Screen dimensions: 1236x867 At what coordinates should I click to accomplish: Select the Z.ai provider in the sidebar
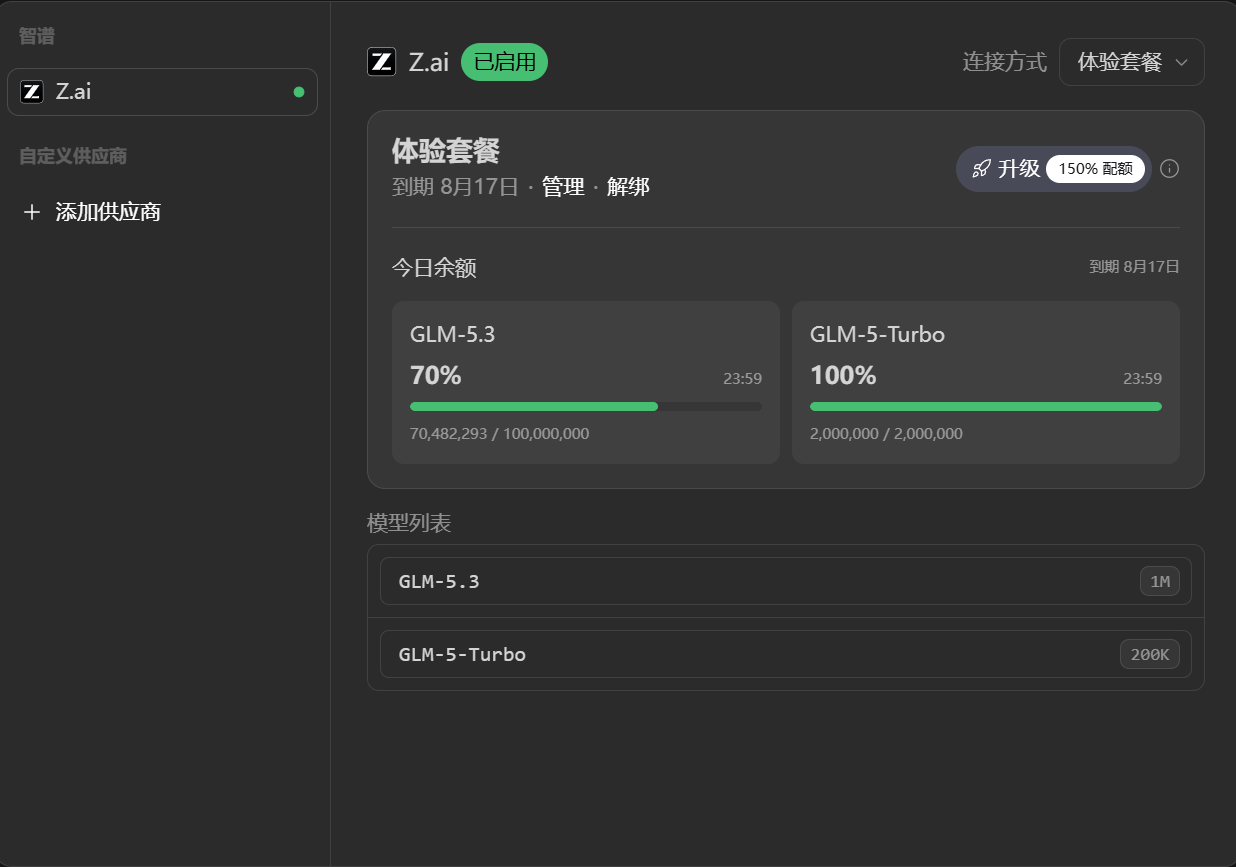162,92
